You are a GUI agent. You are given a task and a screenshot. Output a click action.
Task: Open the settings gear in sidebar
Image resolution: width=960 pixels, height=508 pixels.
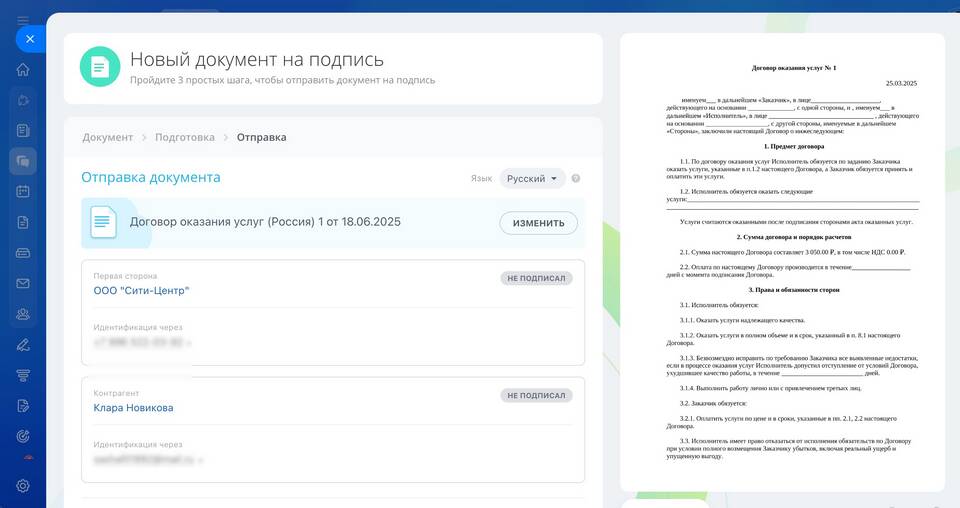coord(23,485)
